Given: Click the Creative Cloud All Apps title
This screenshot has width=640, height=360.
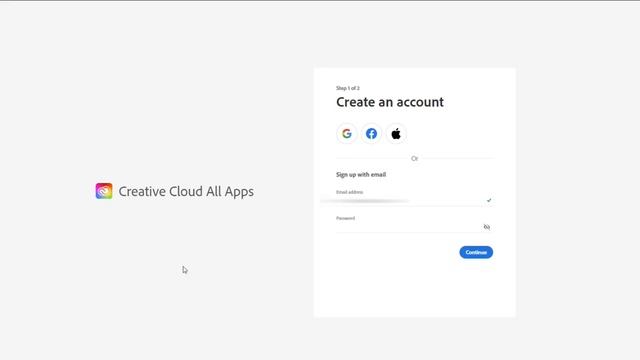Looking at the screenshot, I should pyautogui.click(x=186, y=191).
